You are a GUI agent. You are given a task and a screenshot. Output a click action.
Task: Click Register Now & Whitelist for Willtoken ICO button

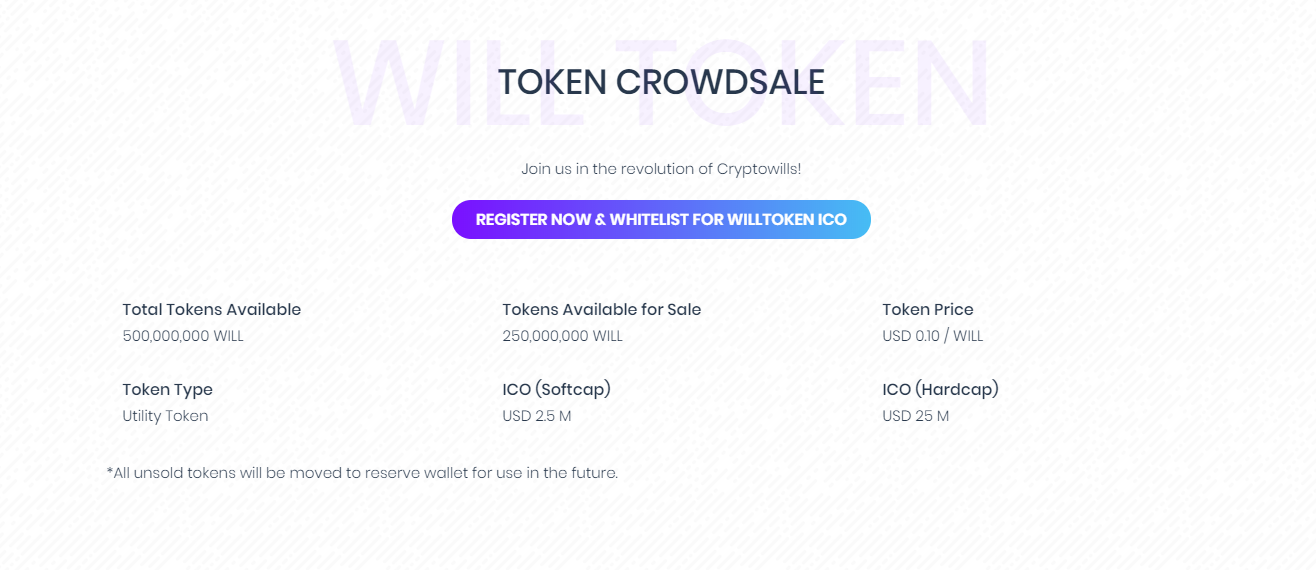tap(661, 219)
